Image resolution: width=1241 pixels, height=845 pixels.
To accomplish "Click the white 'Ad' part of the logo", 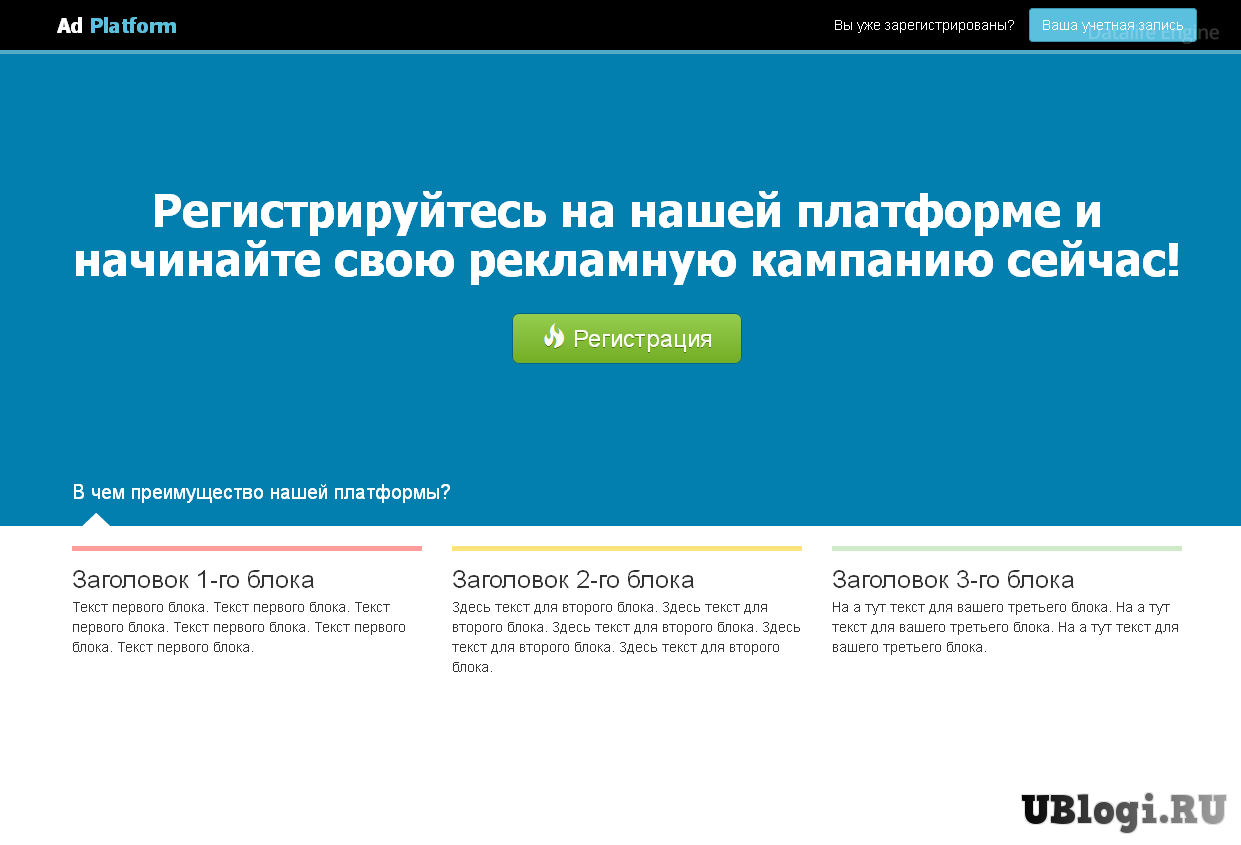I will (69, 26).
